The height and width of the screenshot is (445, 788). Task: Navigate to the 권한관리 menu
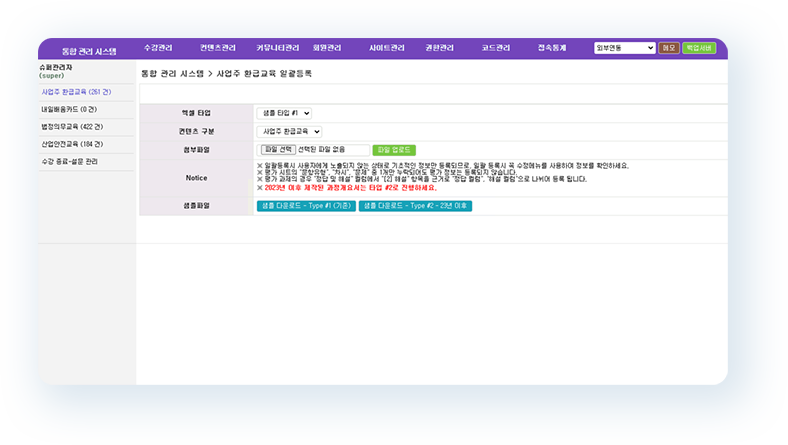439,48
